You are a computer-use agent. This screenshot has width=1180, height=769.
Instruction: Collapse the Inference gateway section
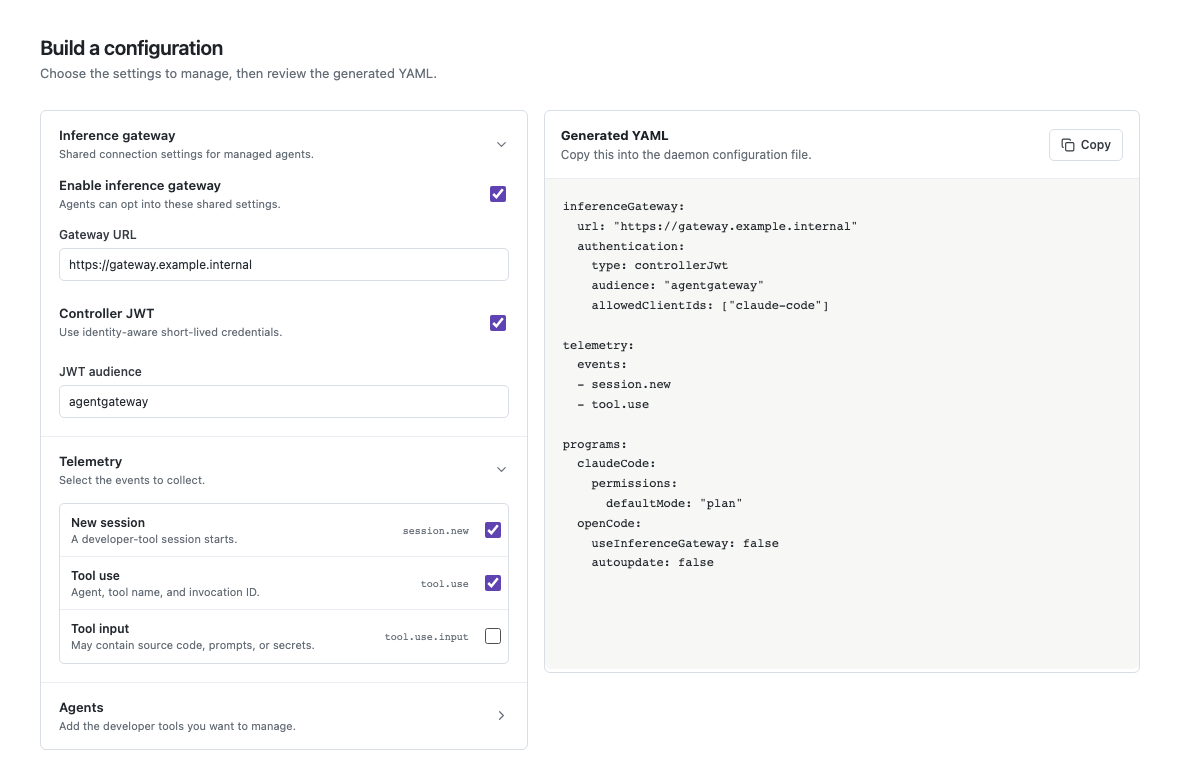[501, 144]
